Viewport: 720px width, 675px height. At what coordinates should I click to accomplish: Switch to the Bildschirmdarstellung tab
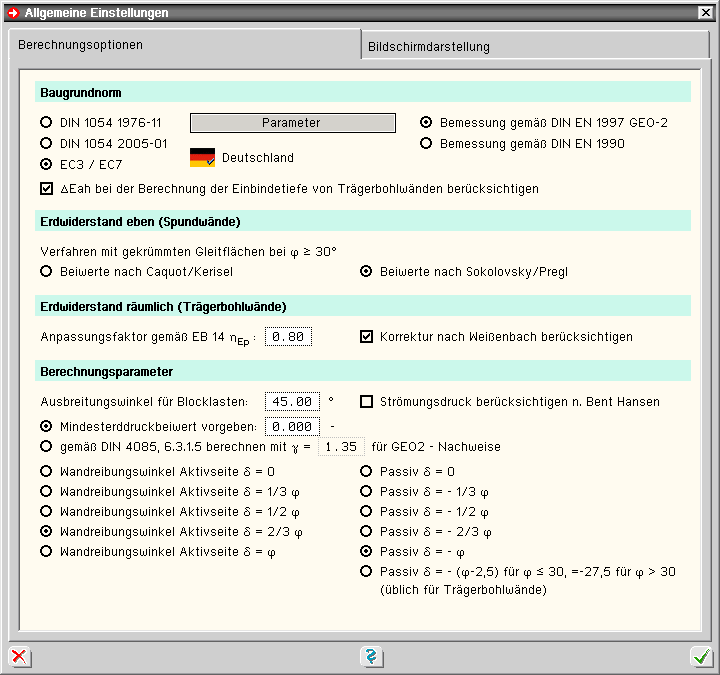click(428, 46)
